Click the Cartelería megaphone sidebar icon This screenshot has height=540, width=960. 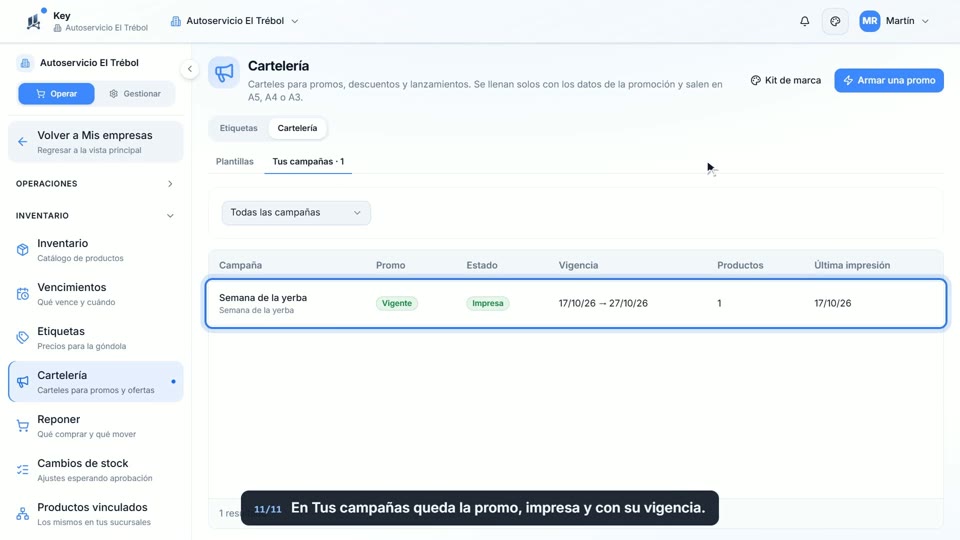click(x=23, y=382)
